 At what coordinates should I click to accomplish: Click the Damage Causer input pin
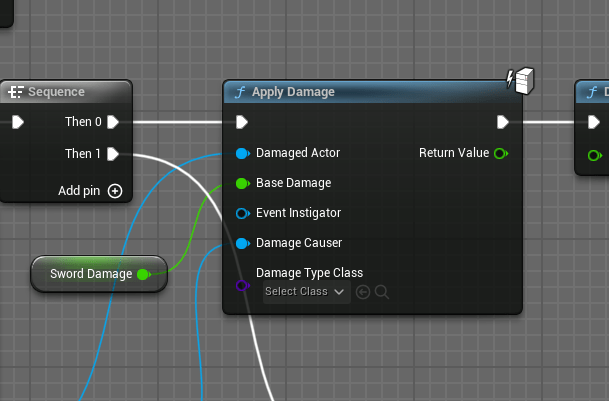tap(242, 243)
